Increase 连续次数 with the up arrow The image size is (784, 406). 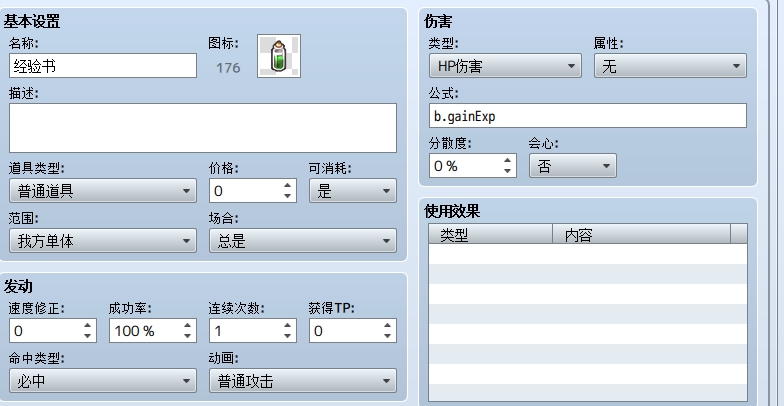coord(288,326)
